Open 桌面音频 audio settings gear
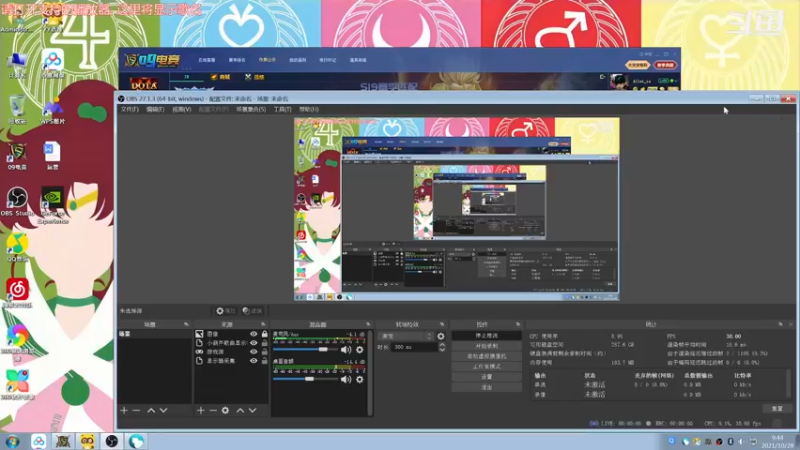Viewport: 800px width, 450px height. [360, 379]
